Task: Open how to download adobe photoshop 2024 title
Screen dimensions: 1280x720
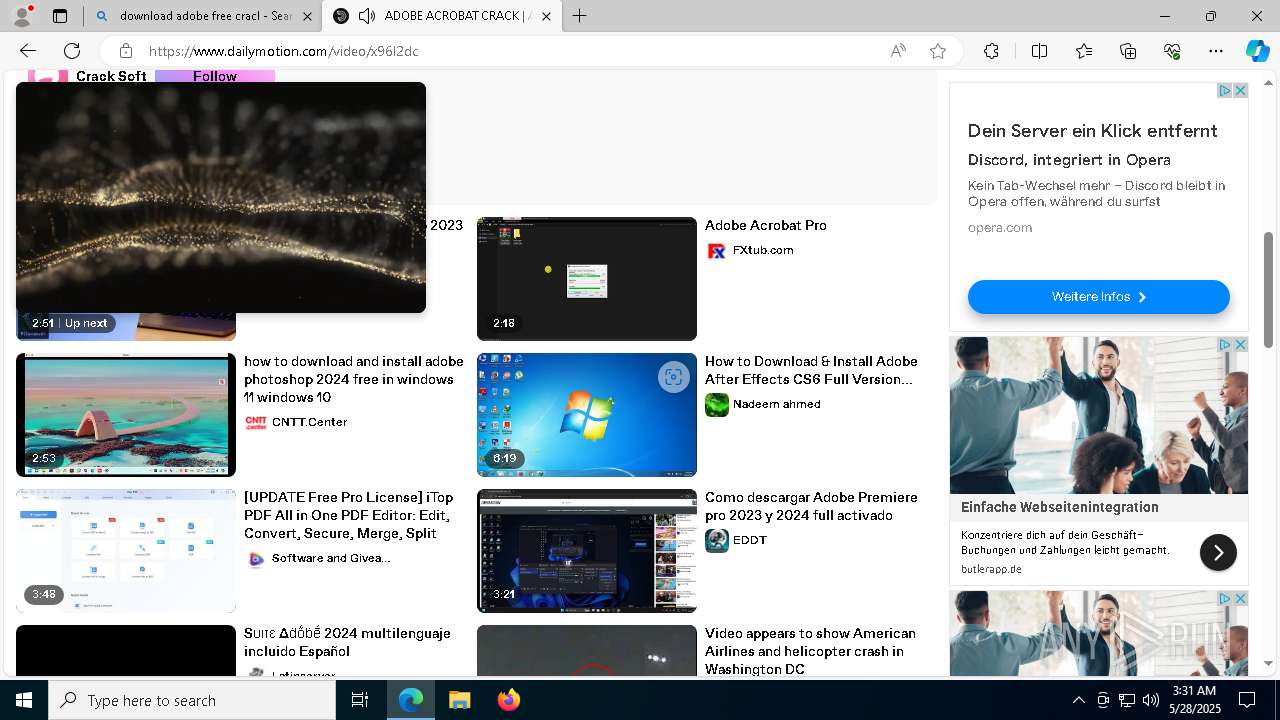Action: 354,379
